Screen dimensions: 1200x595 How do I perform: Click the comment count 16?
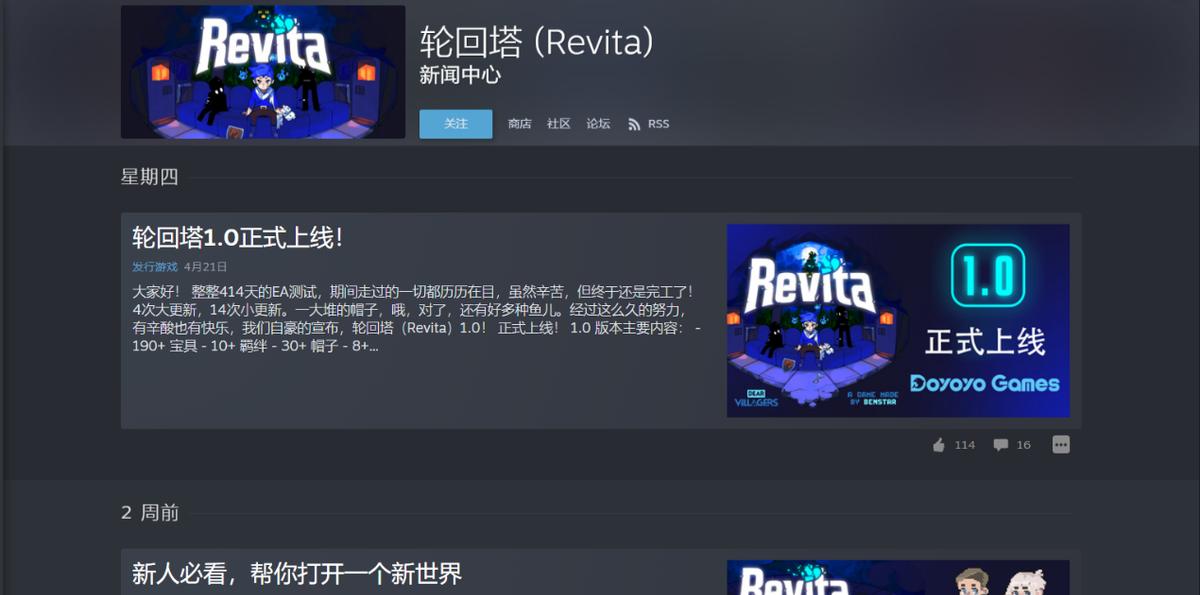coord(1023,445)
